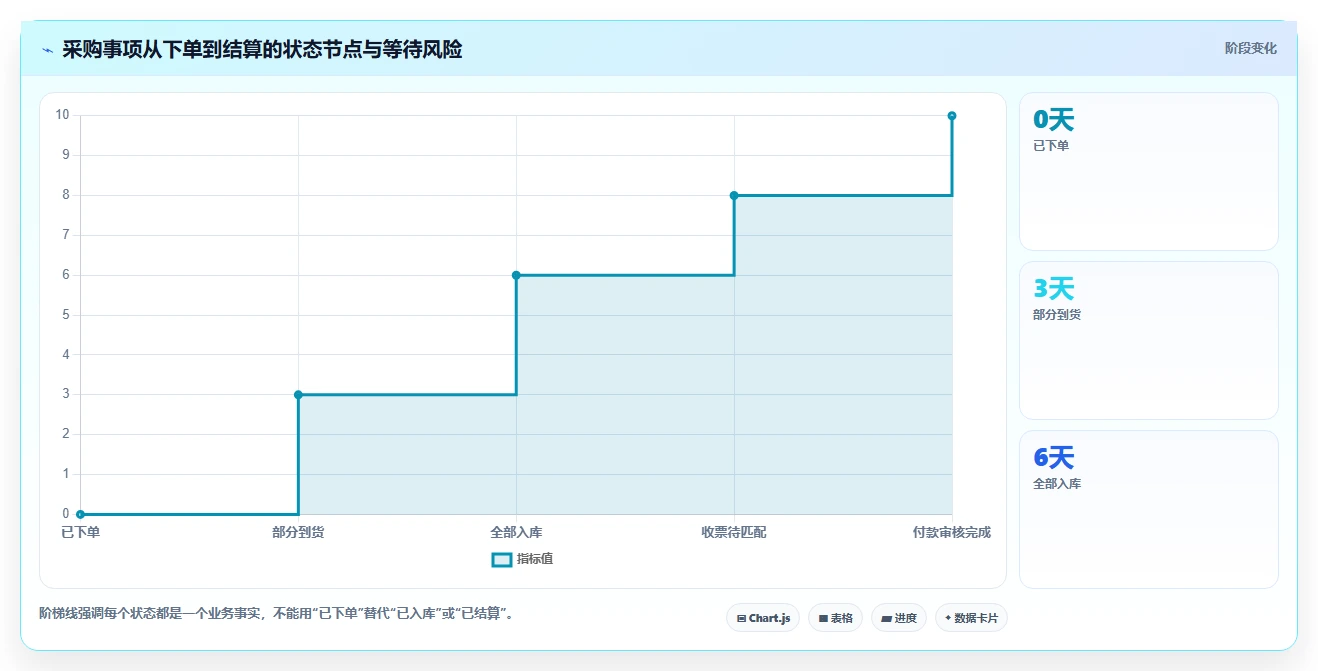Click the y-axis value 10

pyautogui.click(x=62, y=115)
